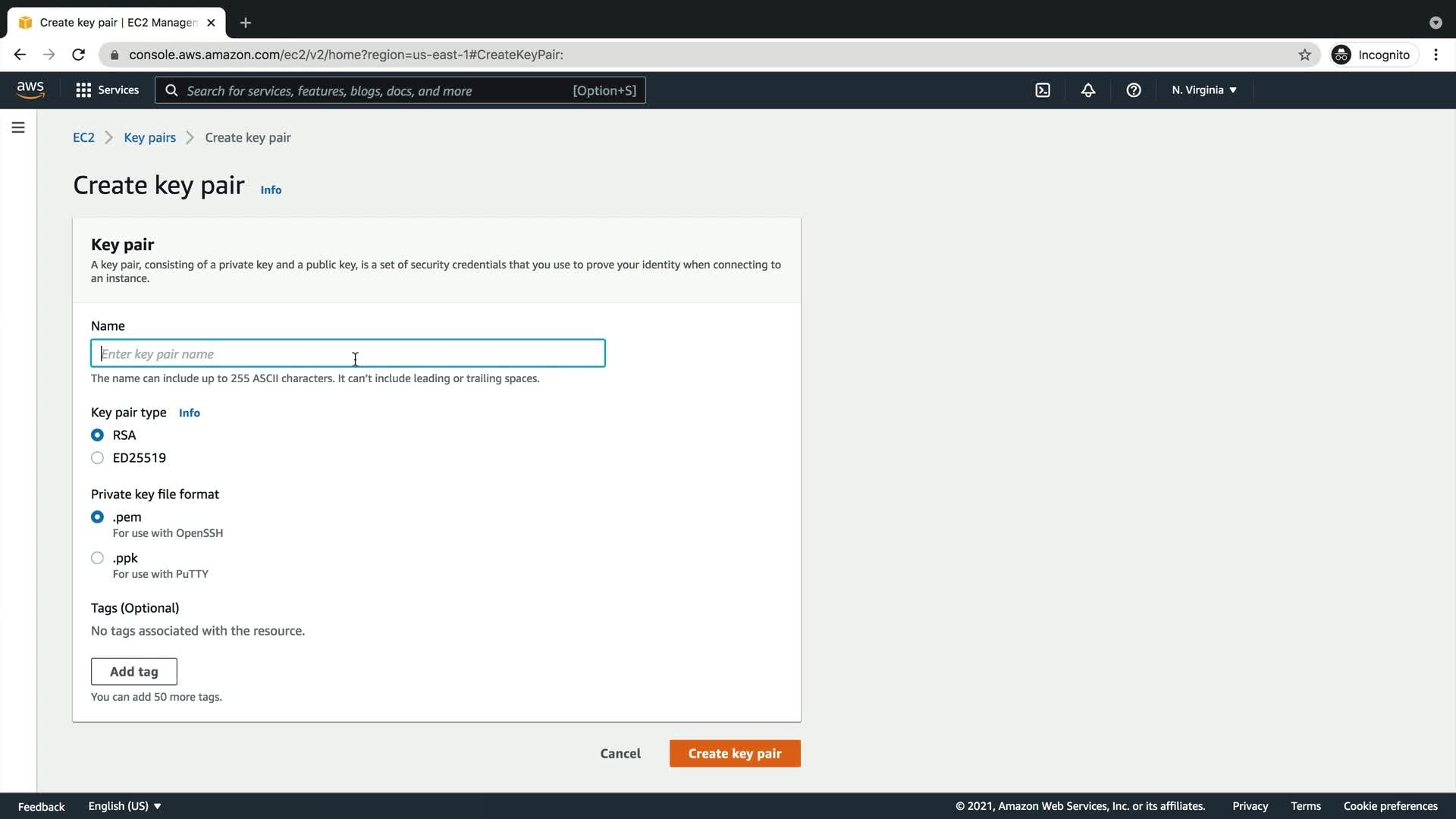Choose .pem private key format
The height and width of the screenshot is (819, 1456).
[97, 517]
